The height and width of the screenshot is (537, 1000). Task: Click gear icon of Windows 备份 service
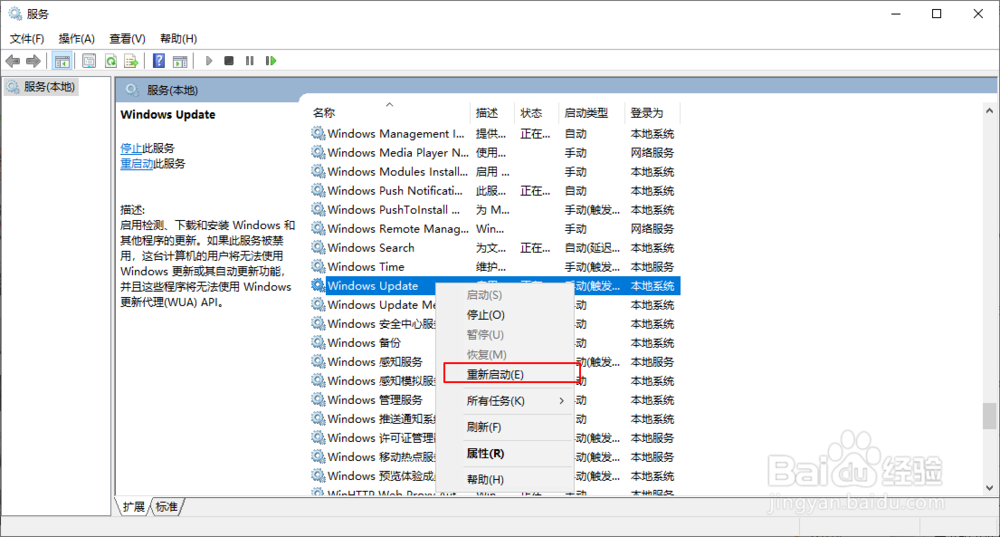318,342
